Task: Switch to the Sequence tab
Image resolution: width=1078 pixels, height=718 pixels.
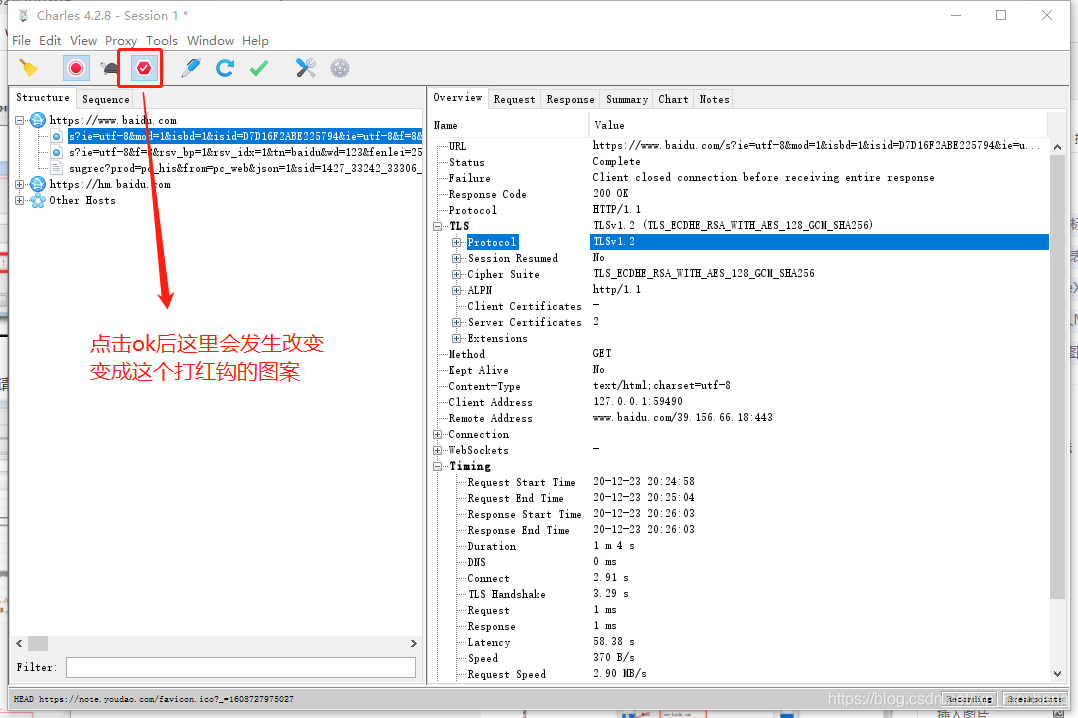Action: coord(106,99)
